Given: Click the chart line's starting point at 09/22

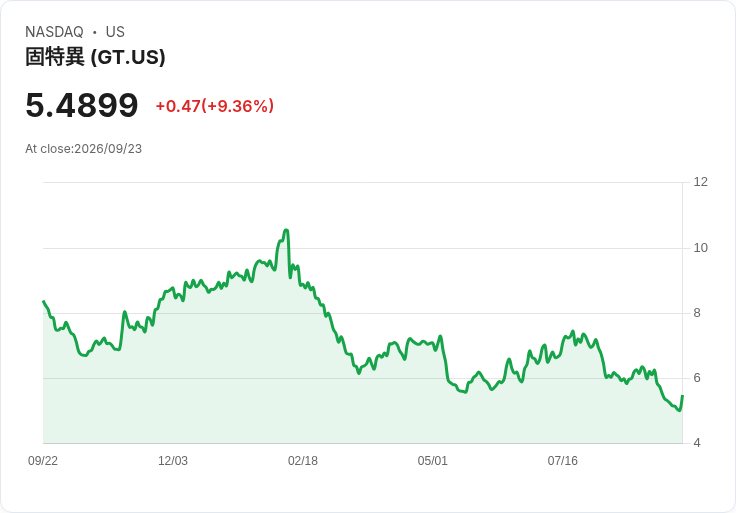Looking at the screenshot, I should pos(44,301).
